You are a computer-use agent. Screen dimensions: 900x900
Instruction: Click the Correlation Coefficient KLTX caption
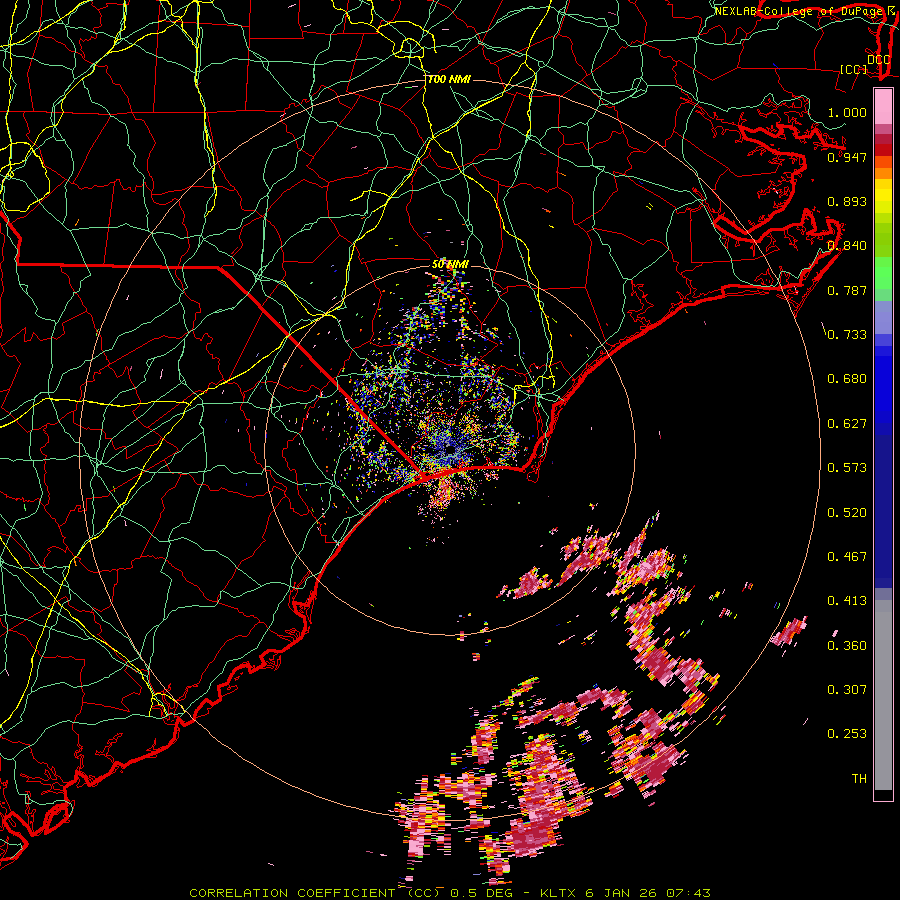450,893
